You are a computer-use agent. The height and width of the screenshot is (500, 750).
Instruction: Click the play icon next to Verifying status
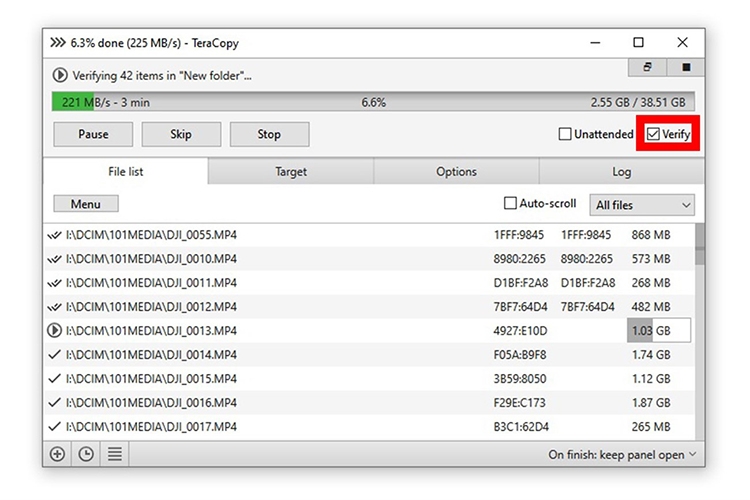[x=60, y=75]
